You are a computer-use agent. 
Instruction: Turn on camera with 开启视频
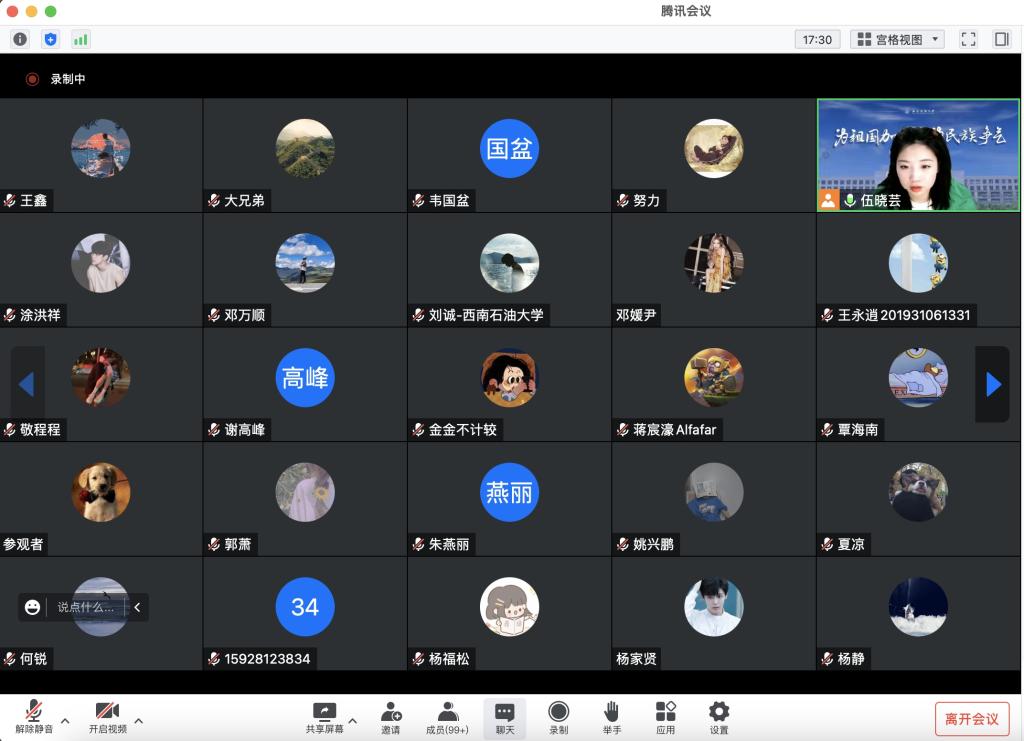coord(107,717)
